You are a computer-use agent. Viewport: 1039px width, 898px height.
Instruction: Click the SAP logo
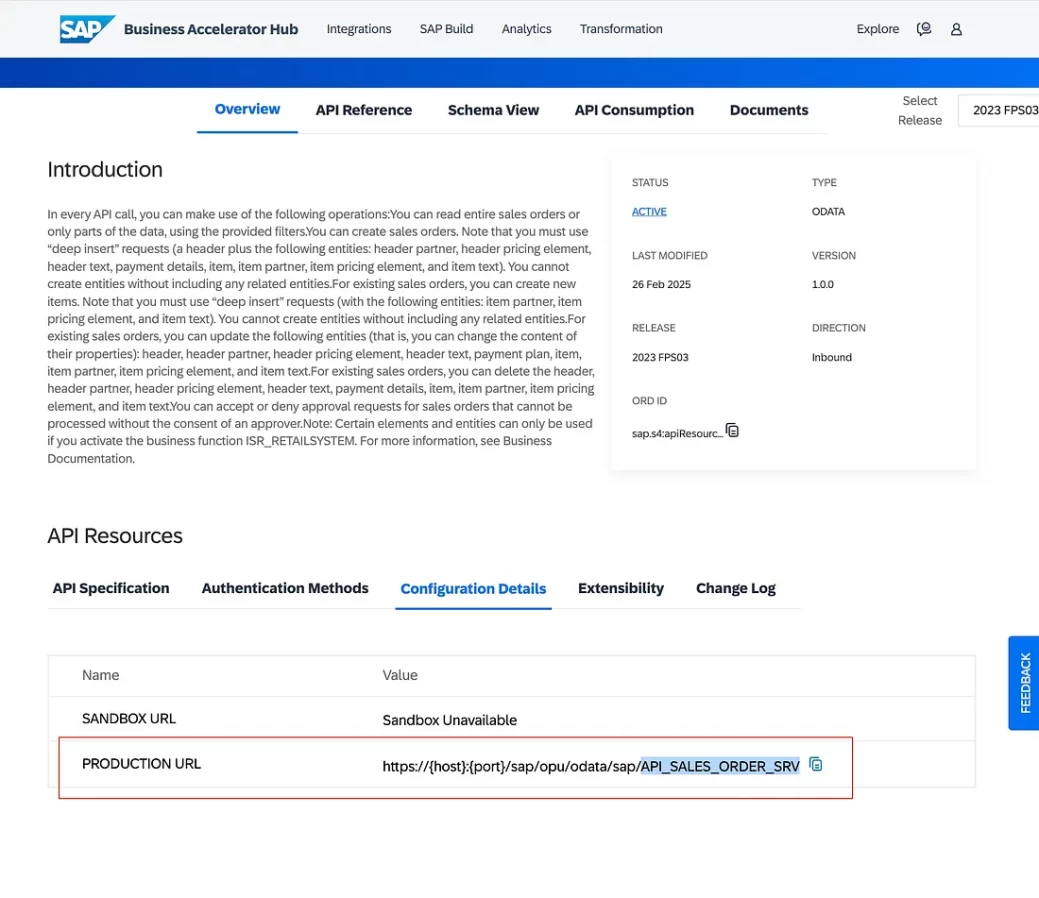pyautogui.click(x=87, y=29)
